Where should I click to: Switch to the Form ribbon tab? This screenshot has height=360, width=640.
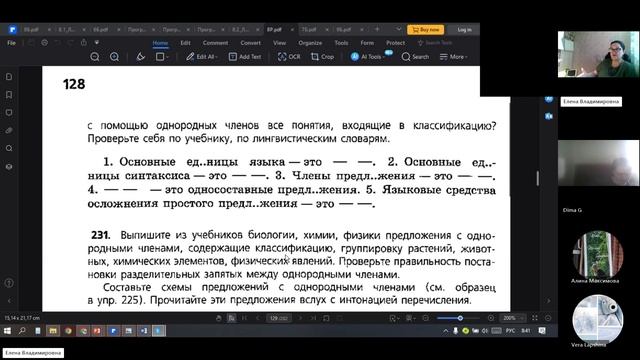[x=367, y=43]
